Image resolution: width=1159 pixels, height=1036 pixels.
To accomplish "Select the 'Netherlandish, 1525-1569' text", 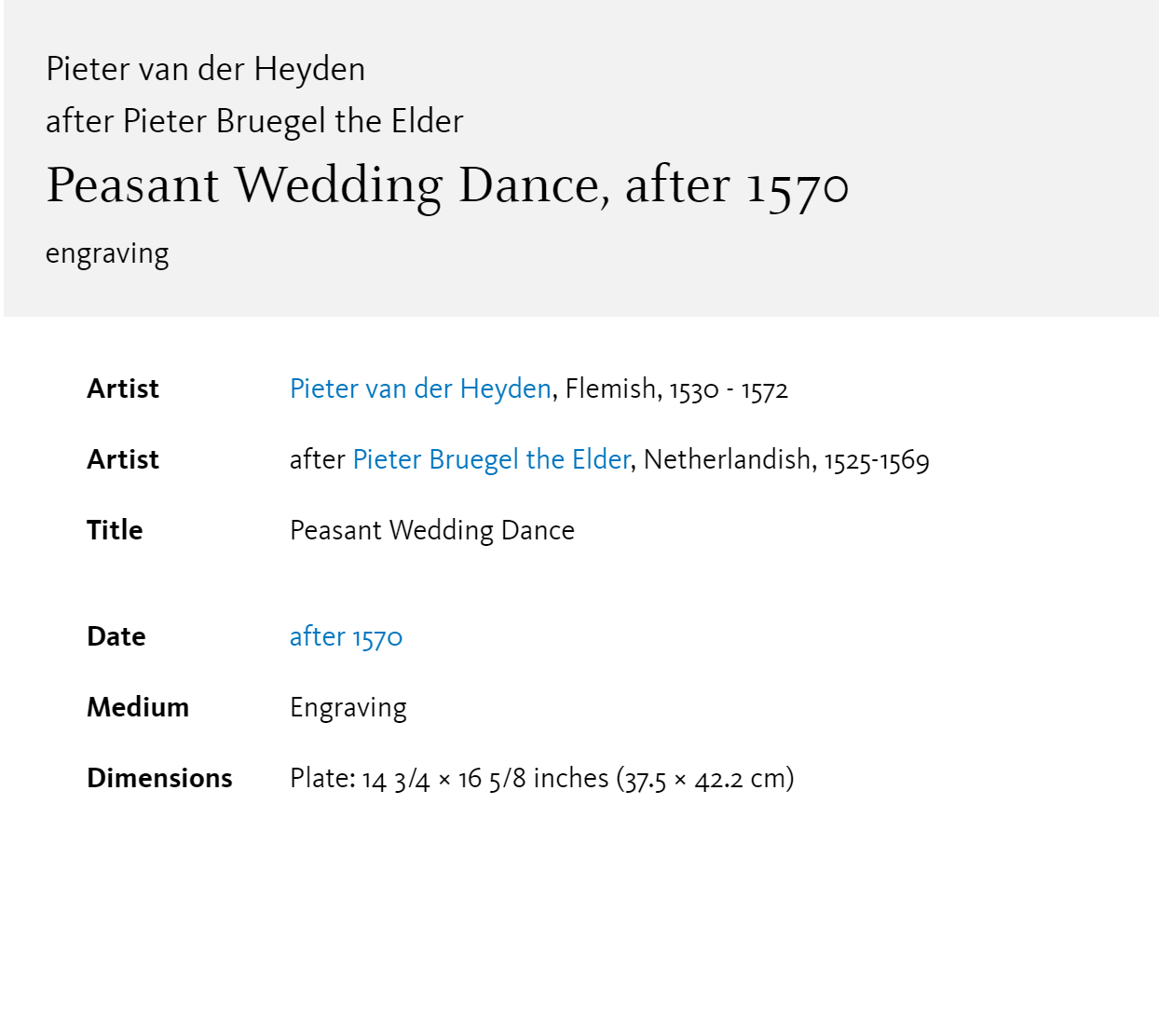I will pos(786,459).
